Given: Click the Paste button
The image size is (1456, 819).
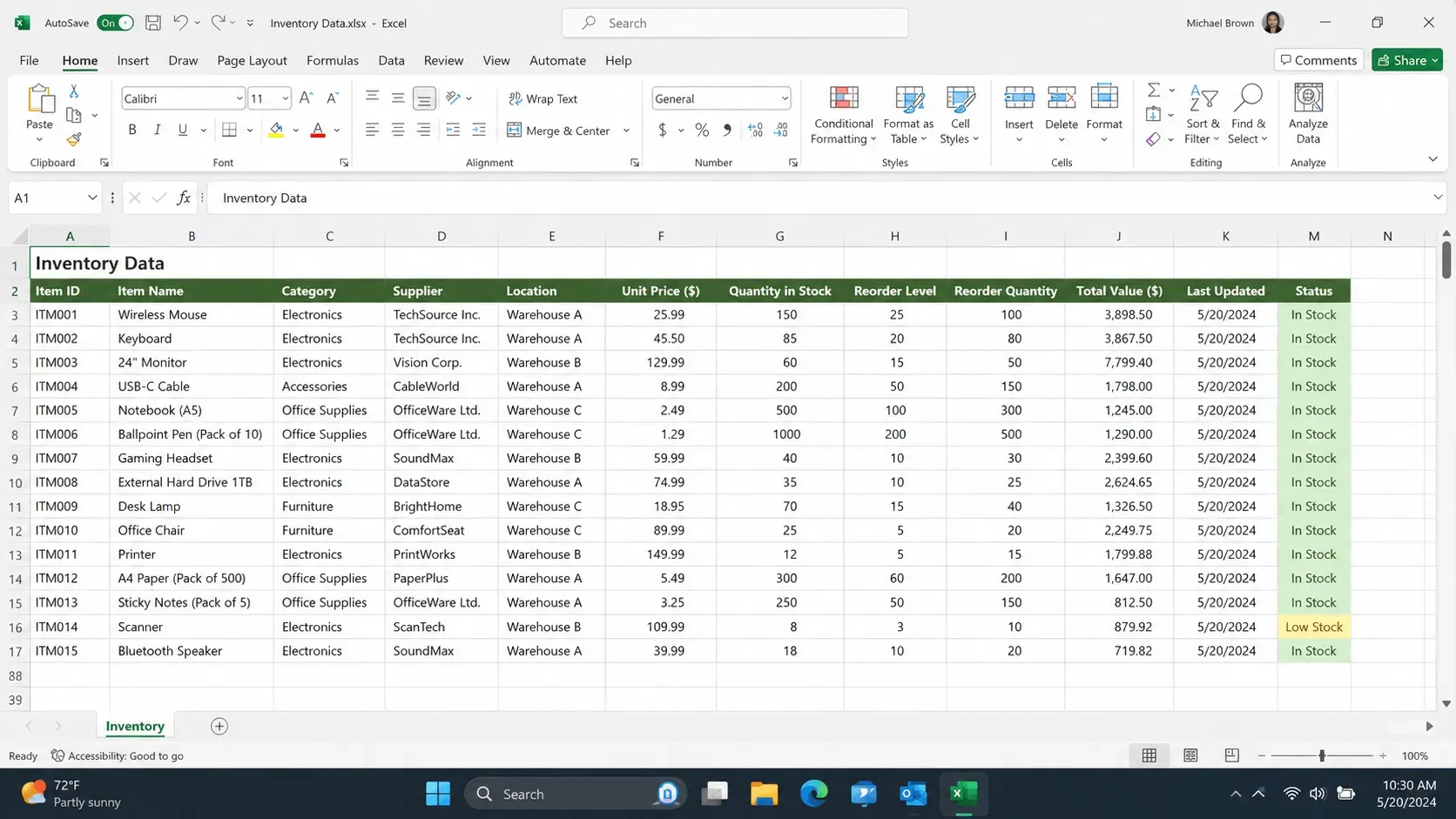Looking at the screenshot, I should [39, 114].
